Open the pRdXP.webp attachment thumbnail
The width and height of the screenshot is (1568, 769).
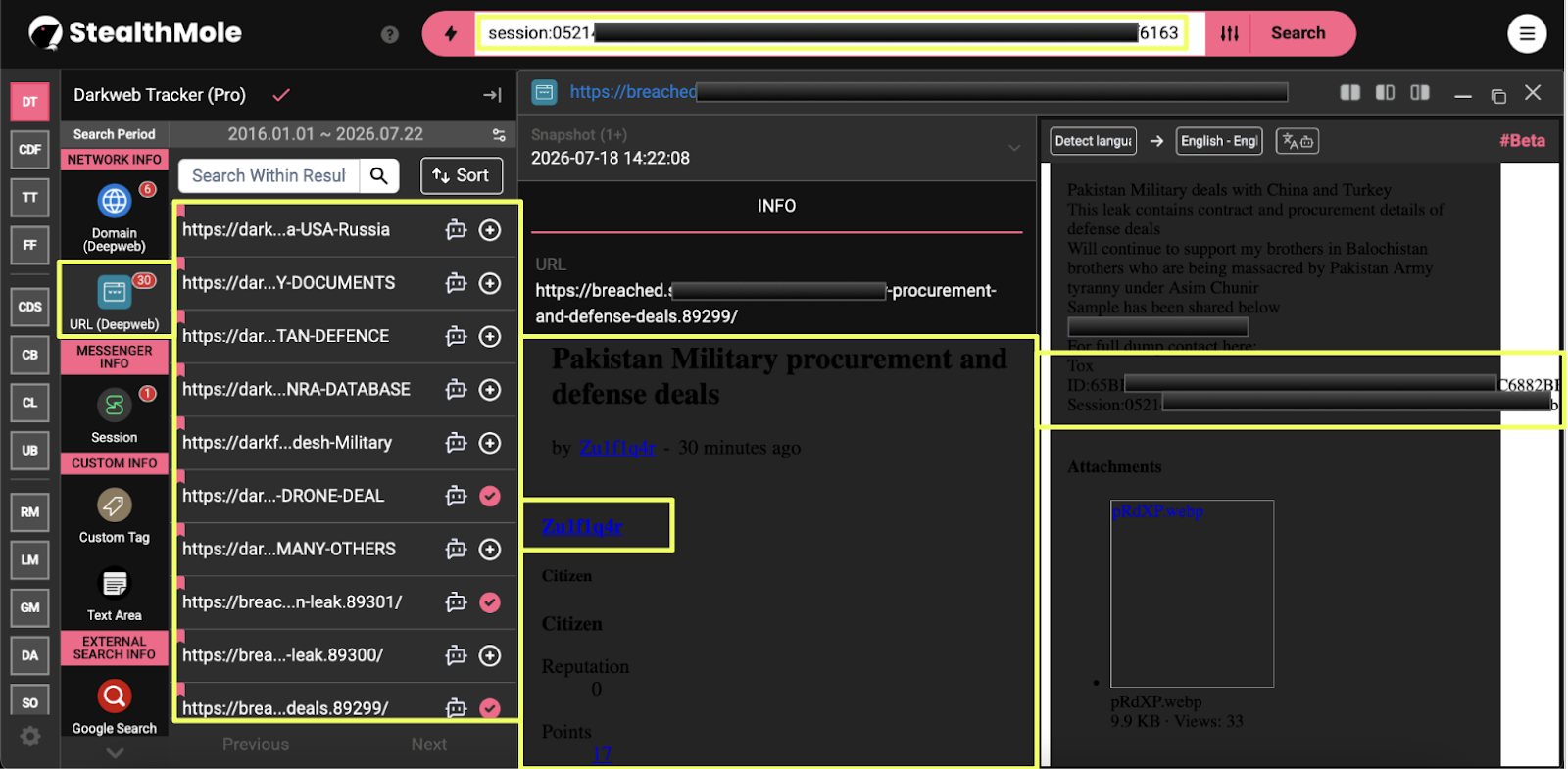(x=1192, y=594)
